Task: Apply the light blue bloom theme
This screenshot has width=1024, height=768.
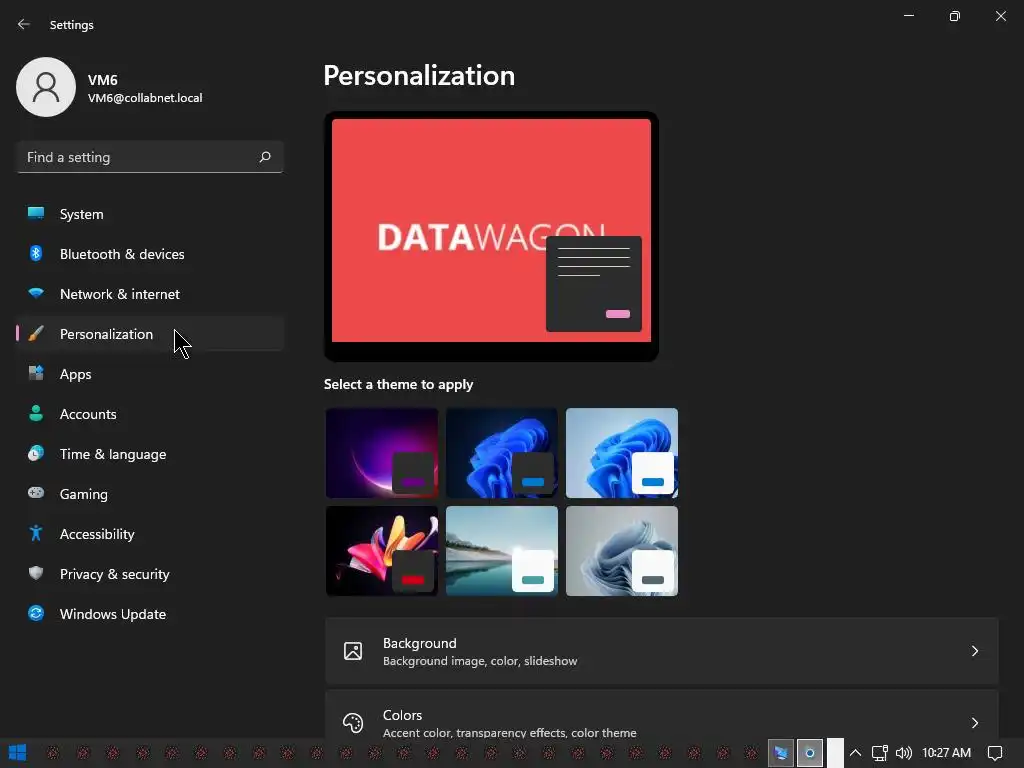Action: pos(622,453)
